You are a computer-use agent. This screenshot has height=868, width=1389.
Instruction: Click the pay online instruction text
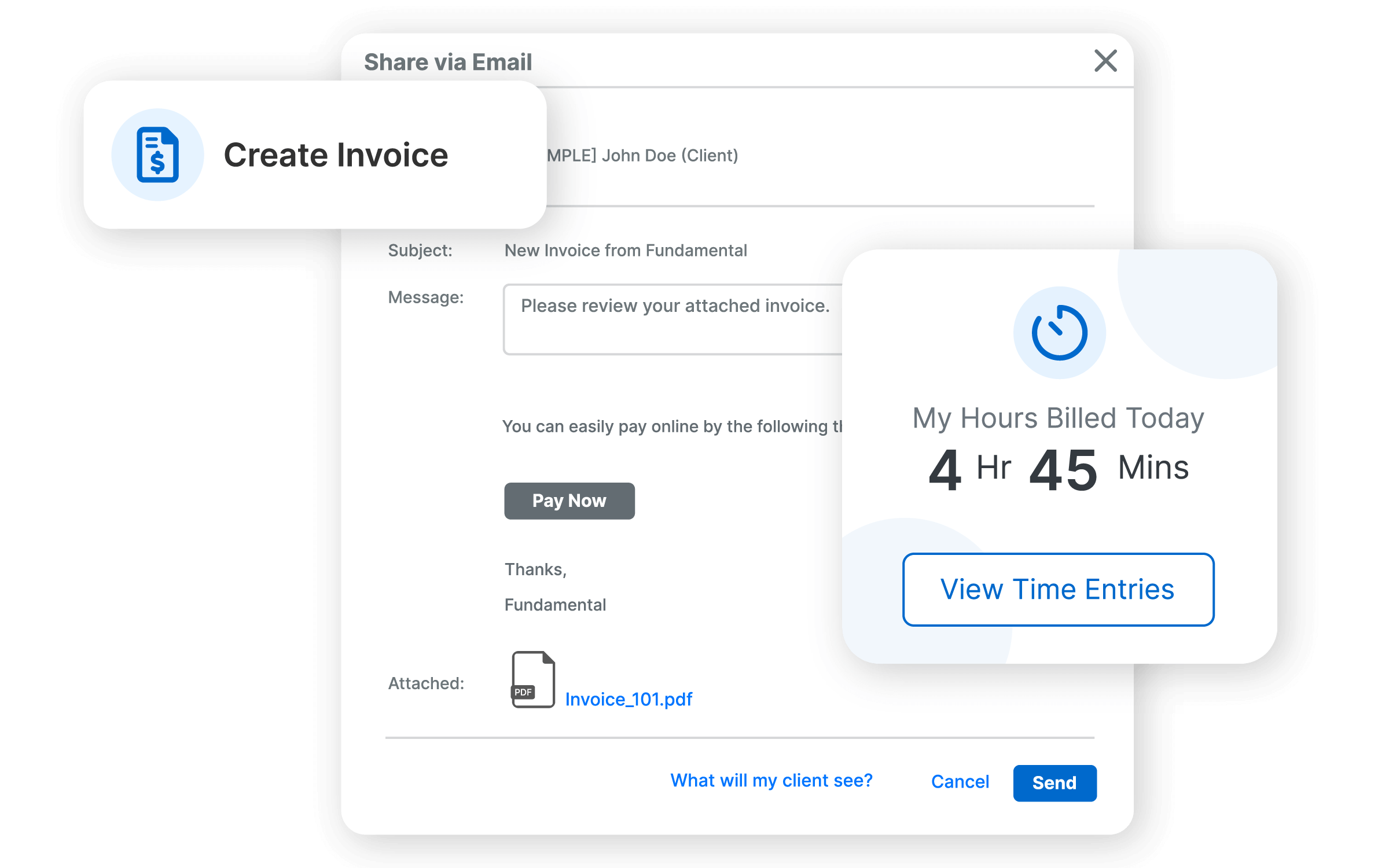coord(671,426)
